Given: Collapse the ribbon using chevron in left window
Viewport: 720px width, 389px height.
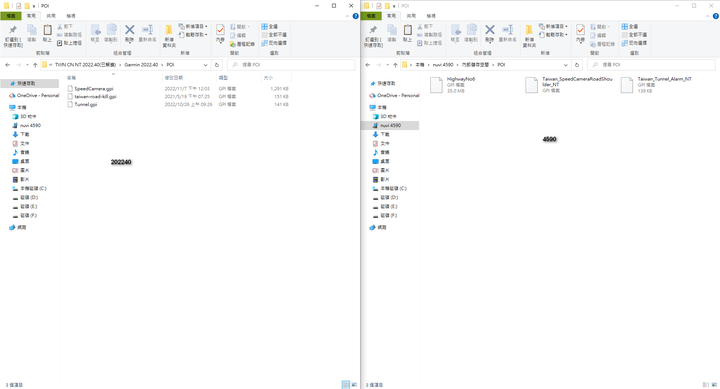Looking at the screenshot, I should click(347, 16).
